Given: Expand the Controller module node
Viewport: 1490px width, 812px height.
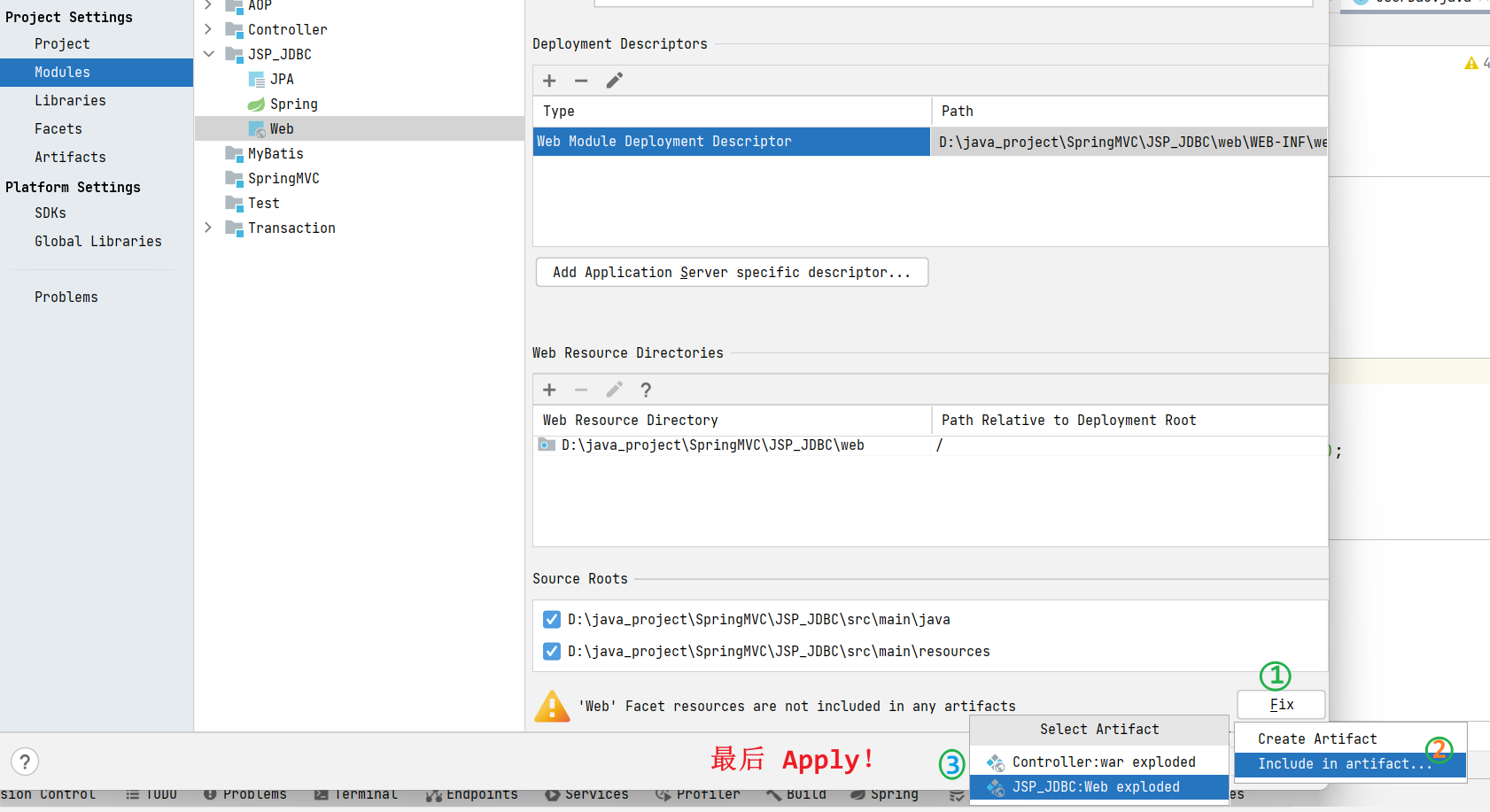Looking at the screenshot, I should (208, 29).
